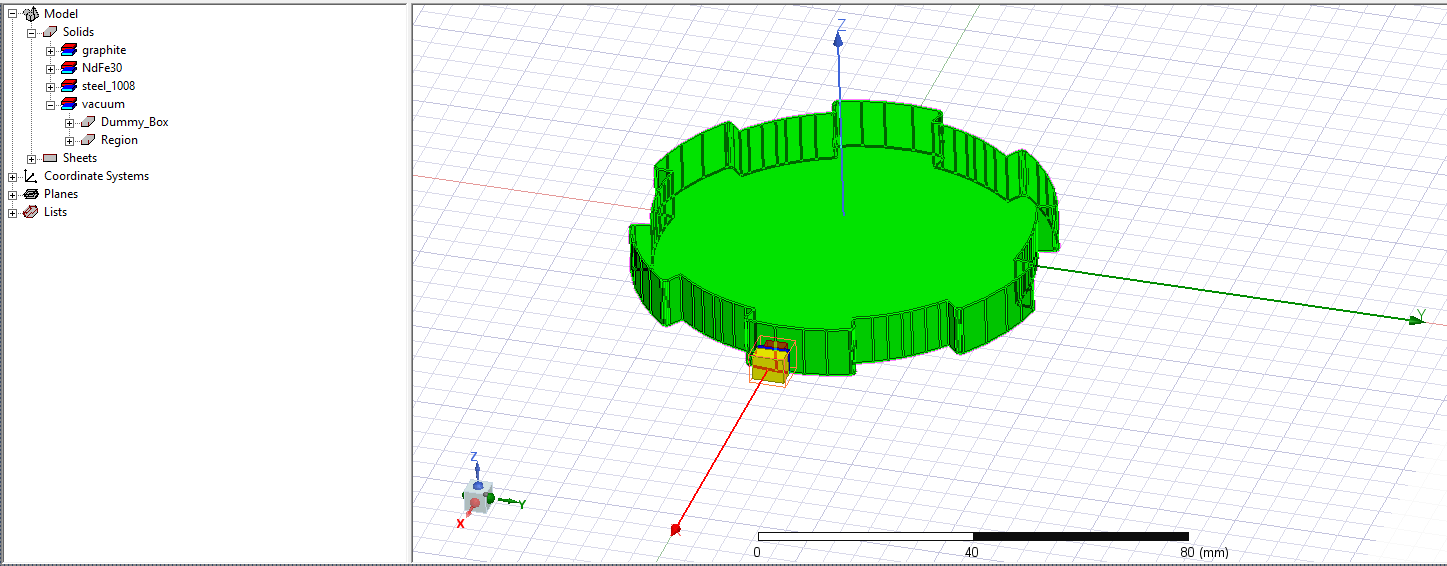Expand the Planes branch
The width and height of the screenshot is (1447, 566).
point(13,194)
